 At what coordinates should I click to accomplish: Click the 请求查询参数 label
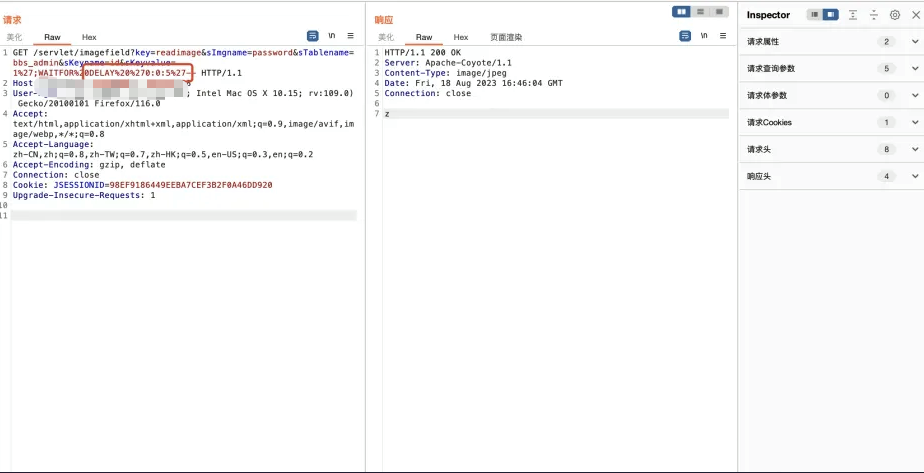point(771,68)
